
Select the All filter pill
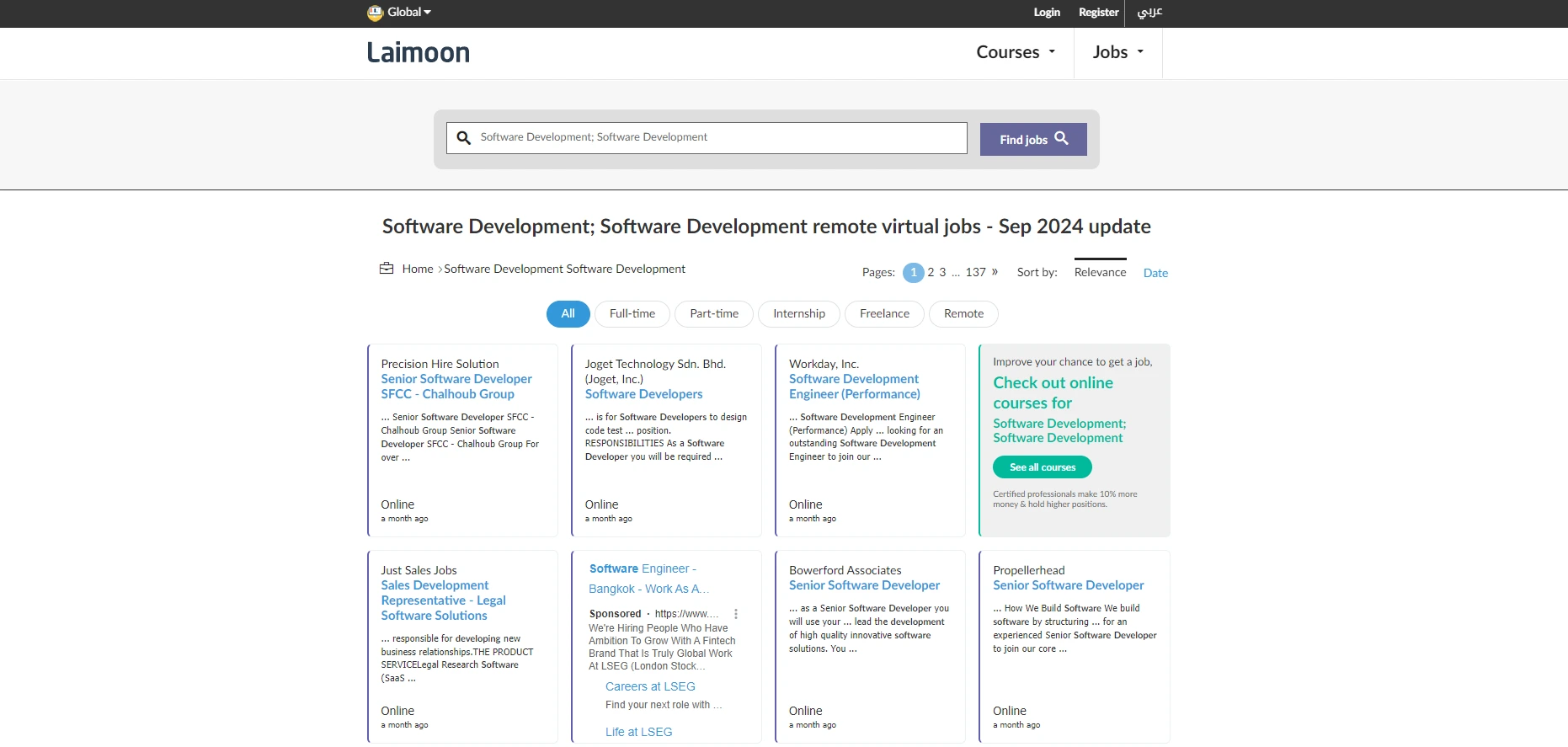pos(568,314)
